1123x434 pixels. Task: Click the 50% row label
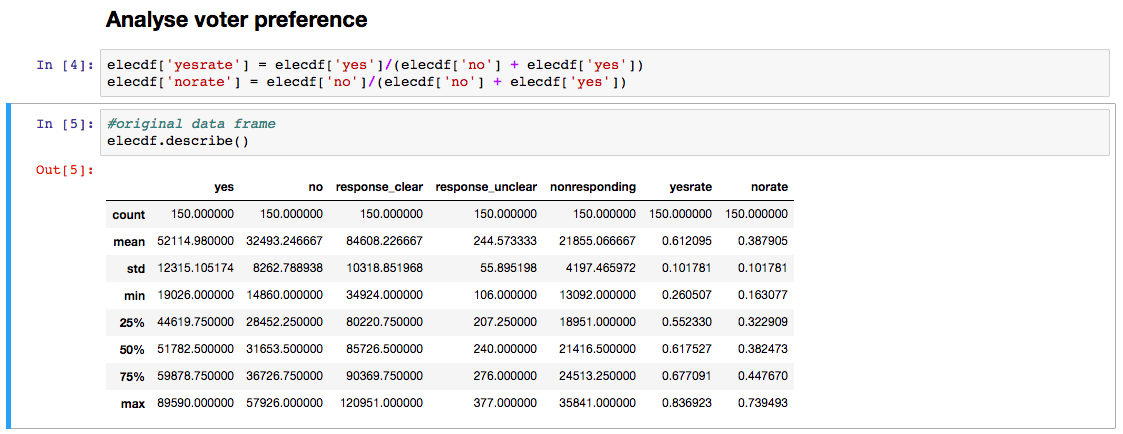(x=134, y=349)
